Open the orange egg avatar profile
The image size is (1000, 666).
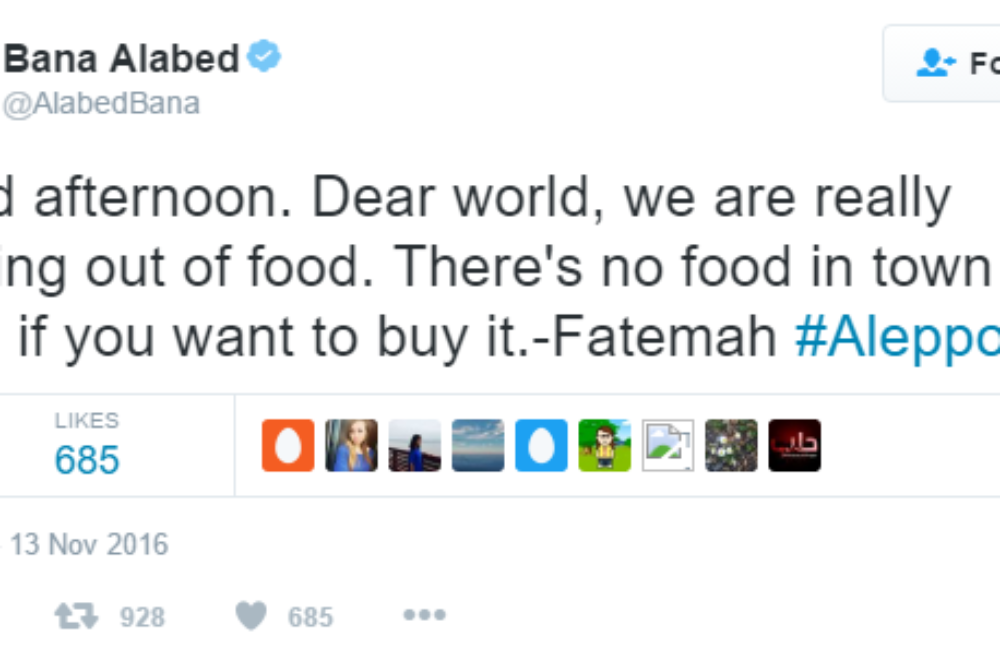pos(288,446)
